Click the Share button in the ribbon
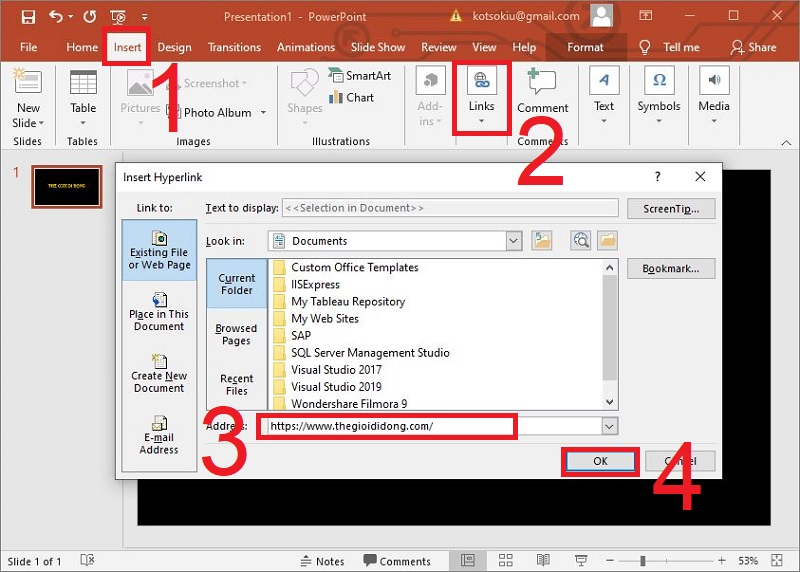This screenshot has width=800, height=572. coord(753,47)
